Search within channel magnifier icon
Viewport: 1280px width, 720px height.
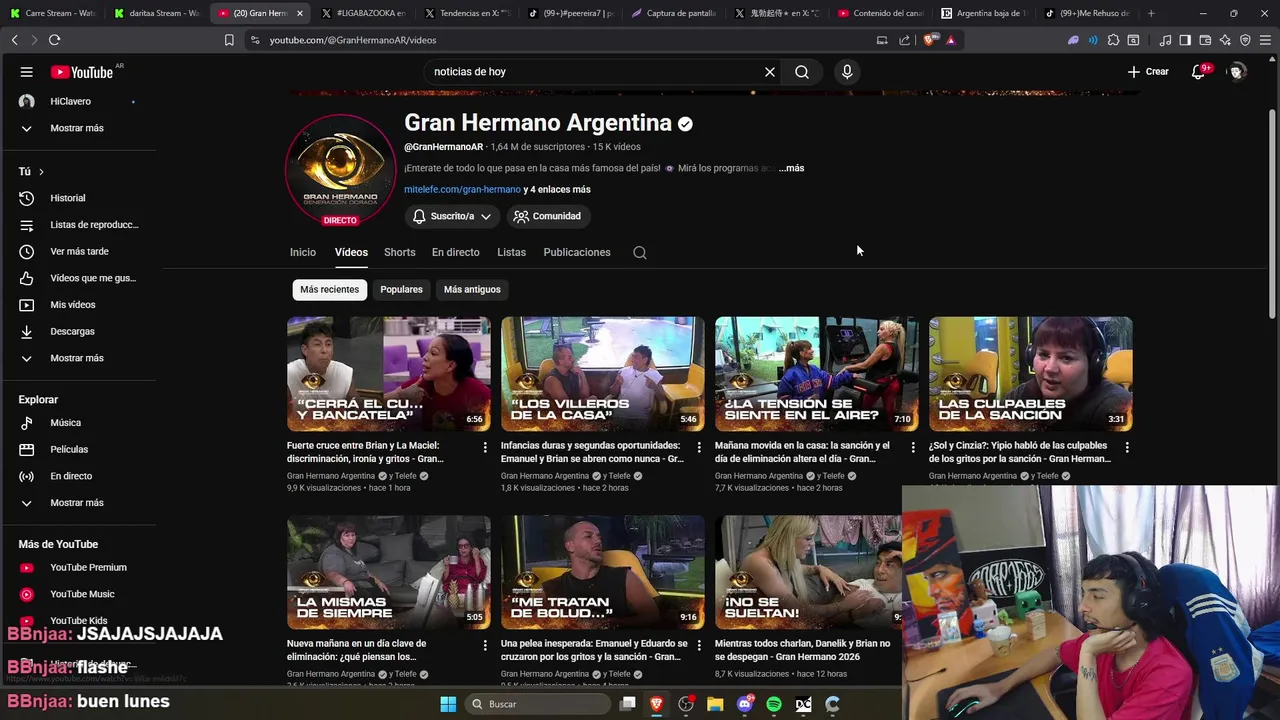pyautogui.click(x=640, y=253)
